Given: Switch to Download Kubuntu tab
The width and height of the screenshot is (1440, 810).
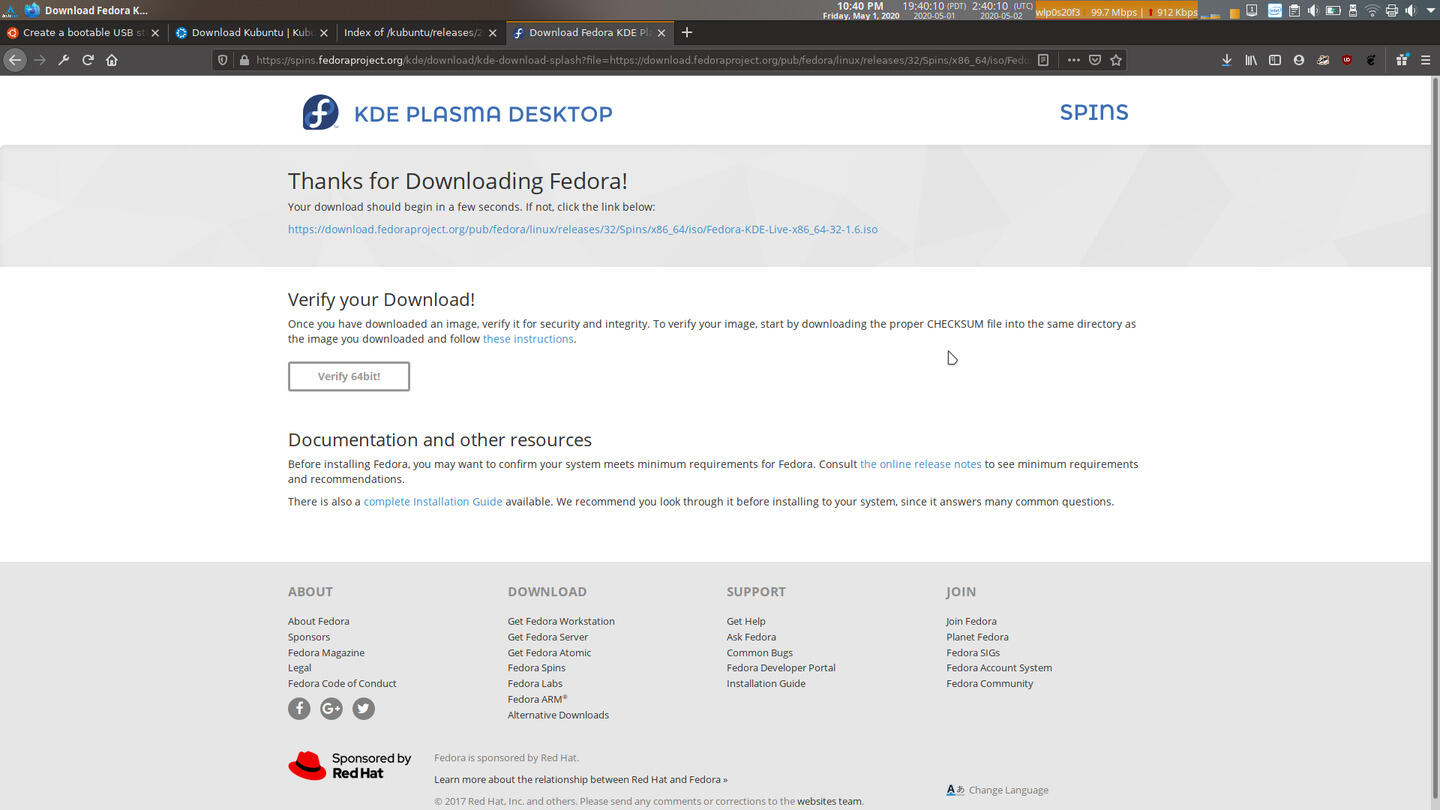Looking at the screenshot, I should pyautogui.click(x=252, y=32).
